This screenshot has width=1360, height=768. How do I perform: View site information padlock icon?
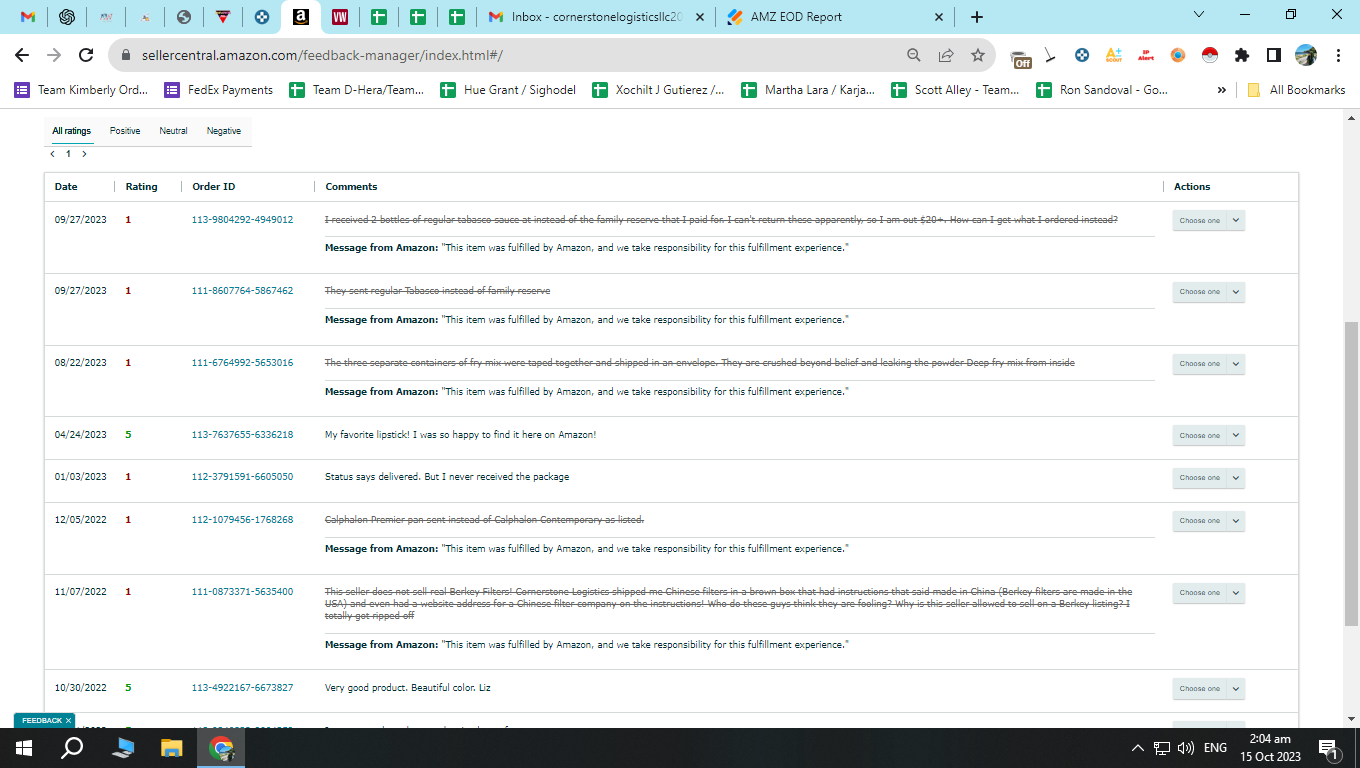click(127, 56)
